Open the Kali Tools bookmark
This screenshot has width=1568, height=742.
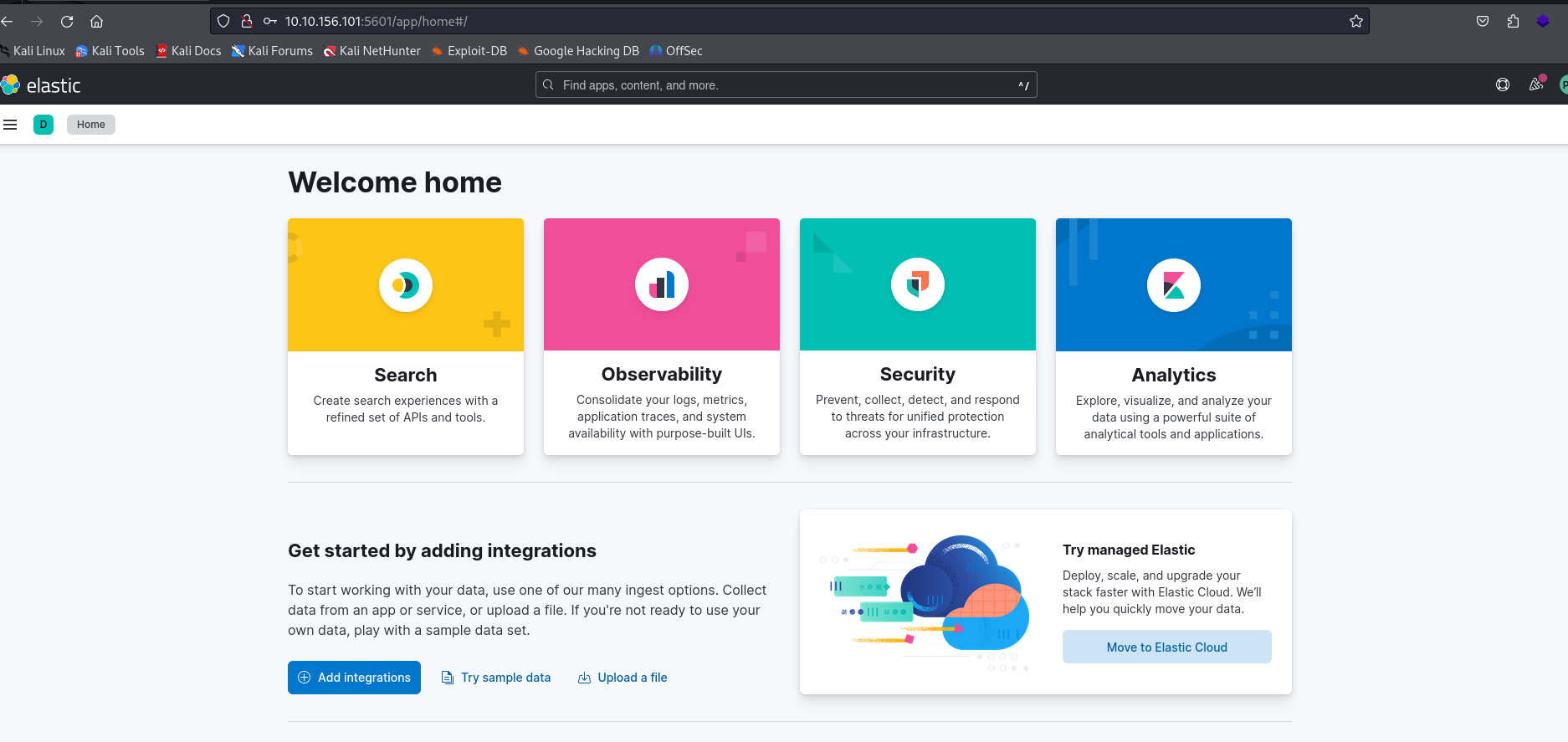coord(110,51)
